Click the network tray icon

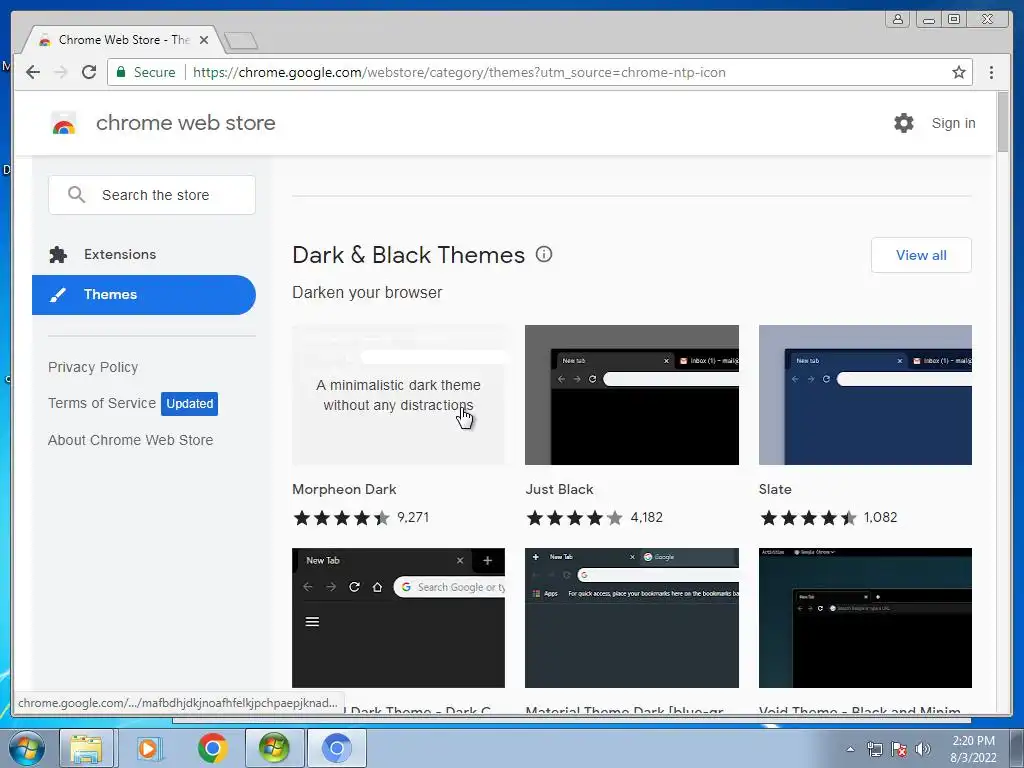(874, 749)
